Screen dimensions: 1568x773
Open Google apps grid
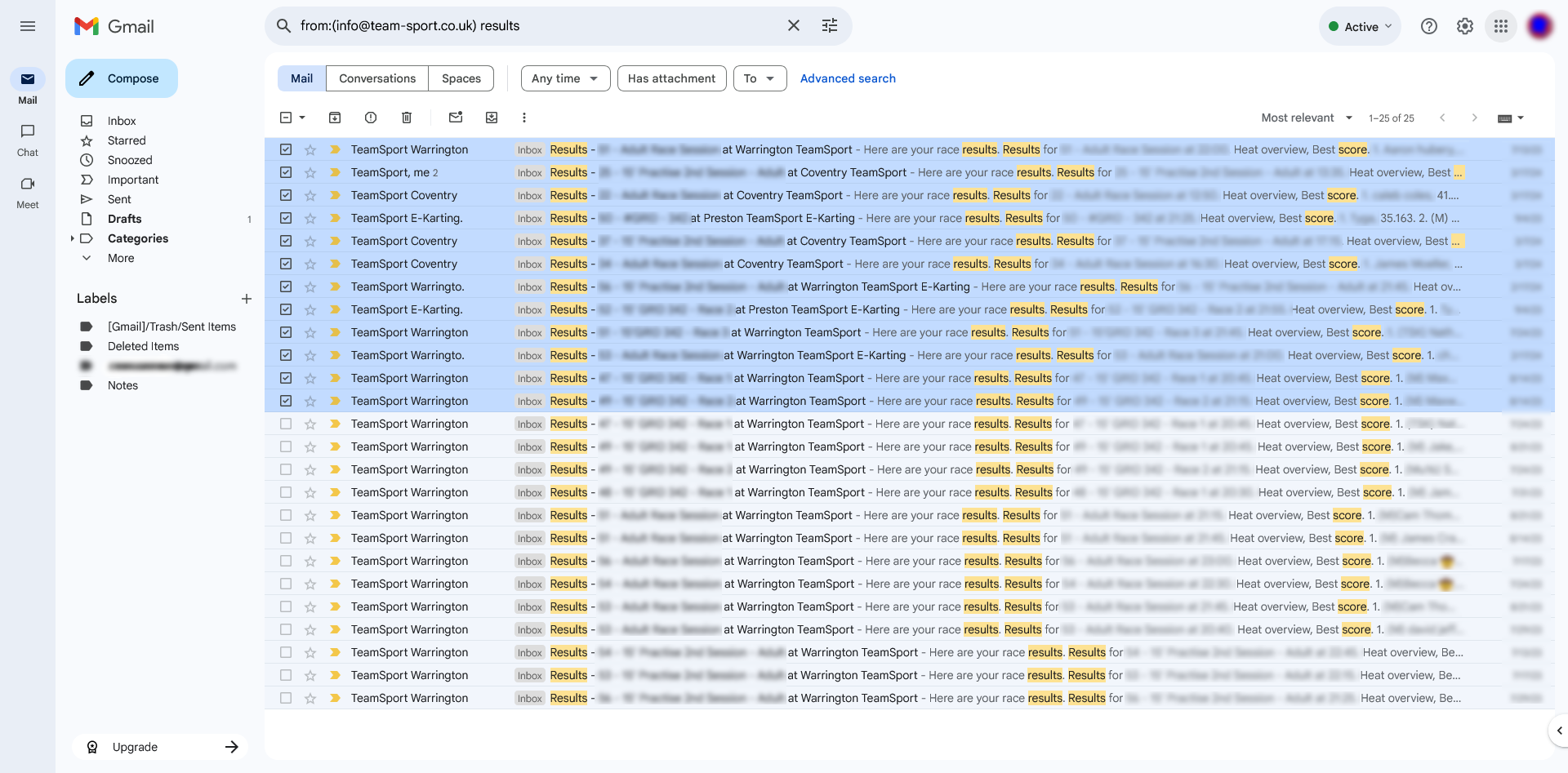[1501, 26]
